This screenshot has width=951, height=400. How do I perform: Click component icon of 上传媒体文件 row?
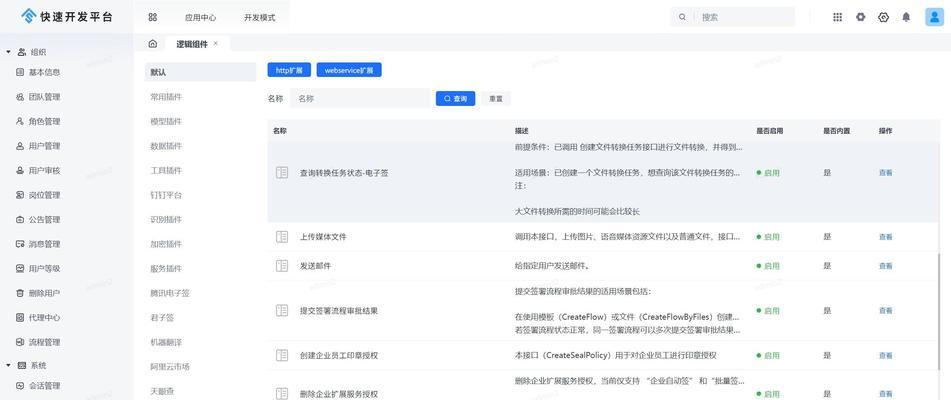[282, 237]
